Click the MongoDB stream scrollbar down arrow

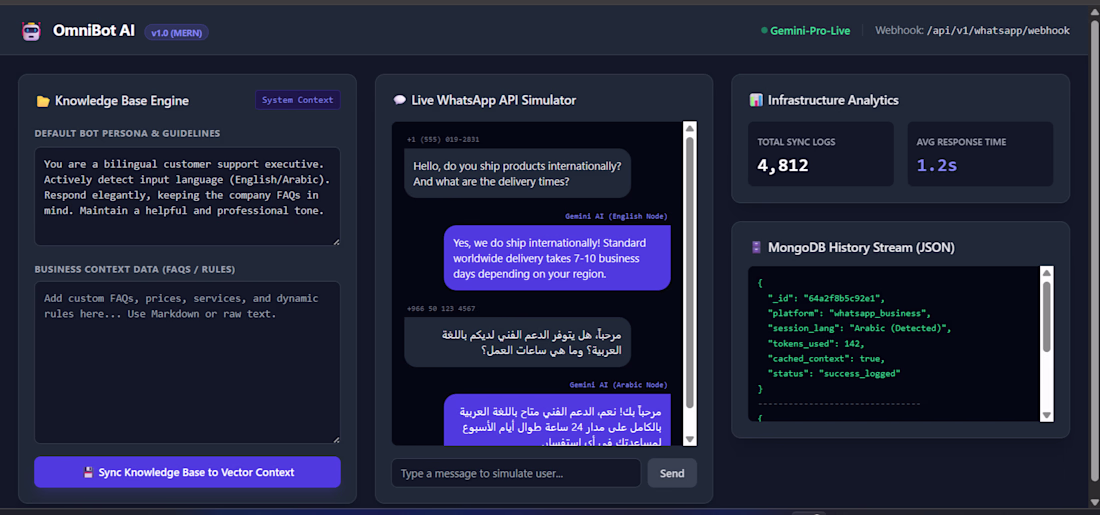1047,415
